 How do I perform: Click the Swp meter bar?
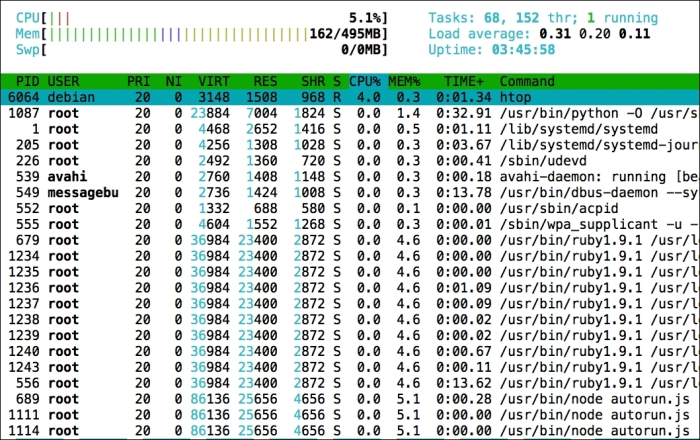click(201, 50)
